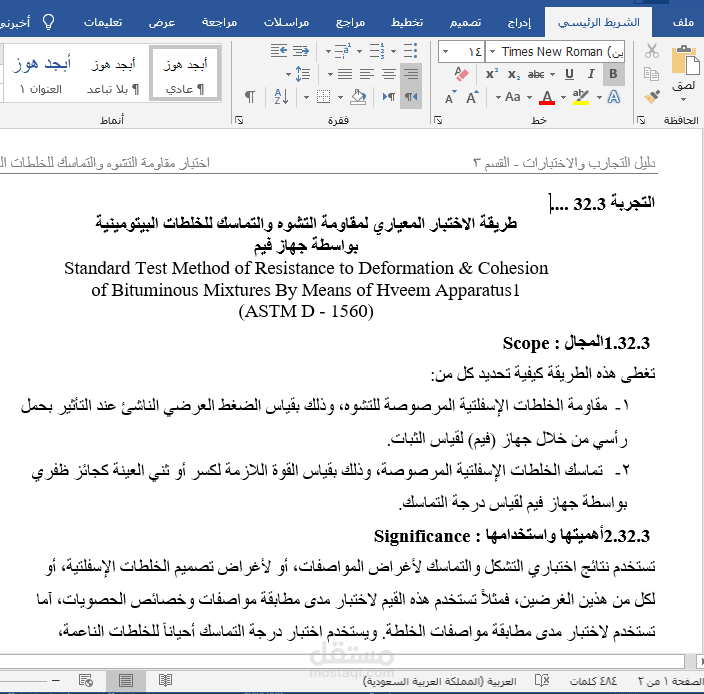This screenshot has width=704, height=694.
Task: Activate the Format Painter brush
Action: tap(651, 97)
